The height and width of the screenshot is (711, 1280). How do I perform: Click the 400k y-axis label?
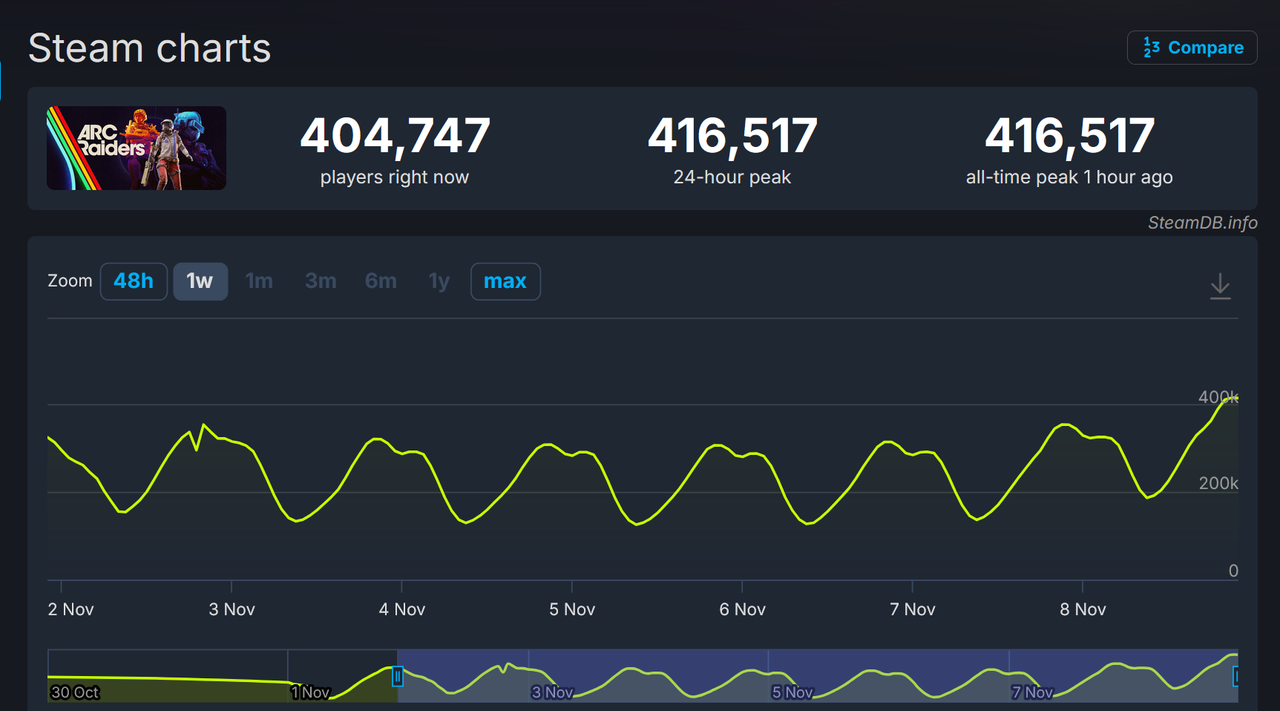1218,397
